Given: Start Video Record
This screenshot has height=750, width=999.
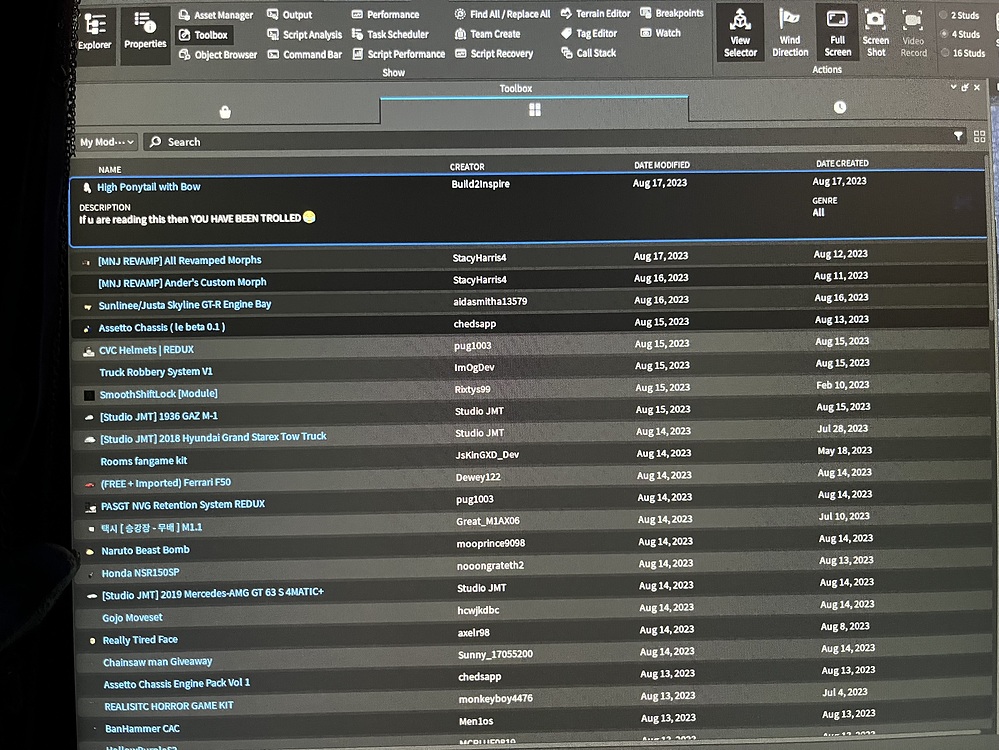Looking at the screenshot, I should pos(913,32).
